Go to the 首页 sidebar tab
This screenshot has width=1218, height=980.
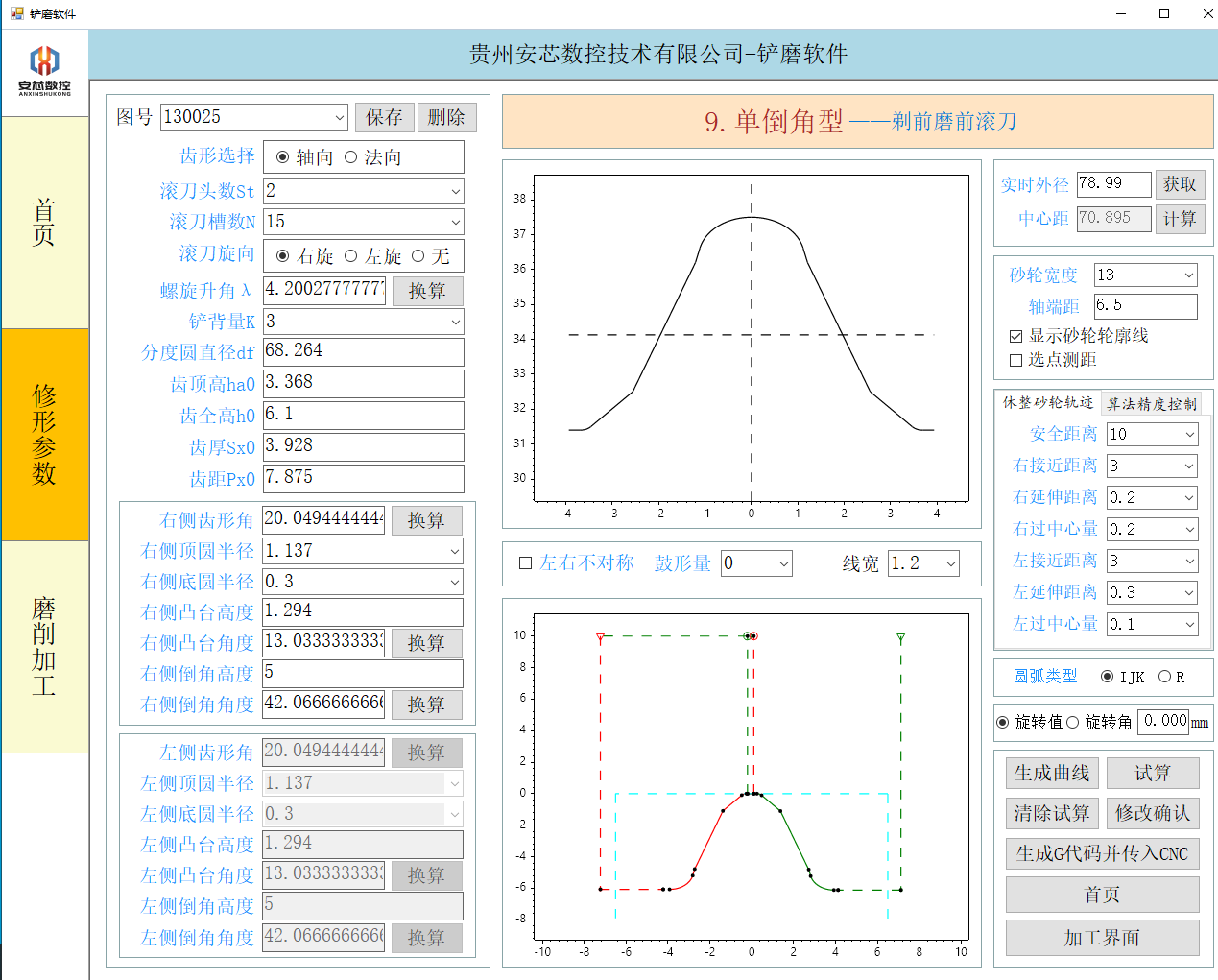(x=44, y=222)
